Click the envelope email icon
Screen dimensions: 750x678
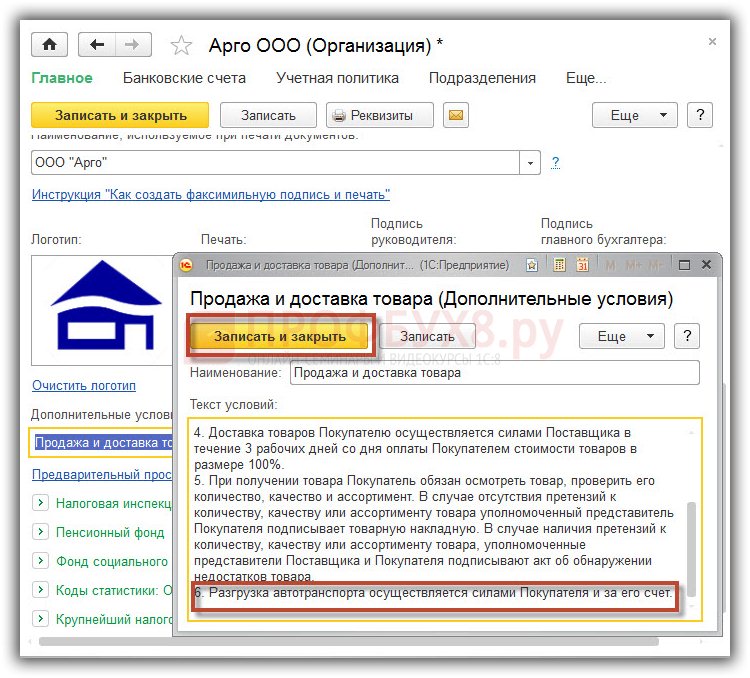coord(456,115)
